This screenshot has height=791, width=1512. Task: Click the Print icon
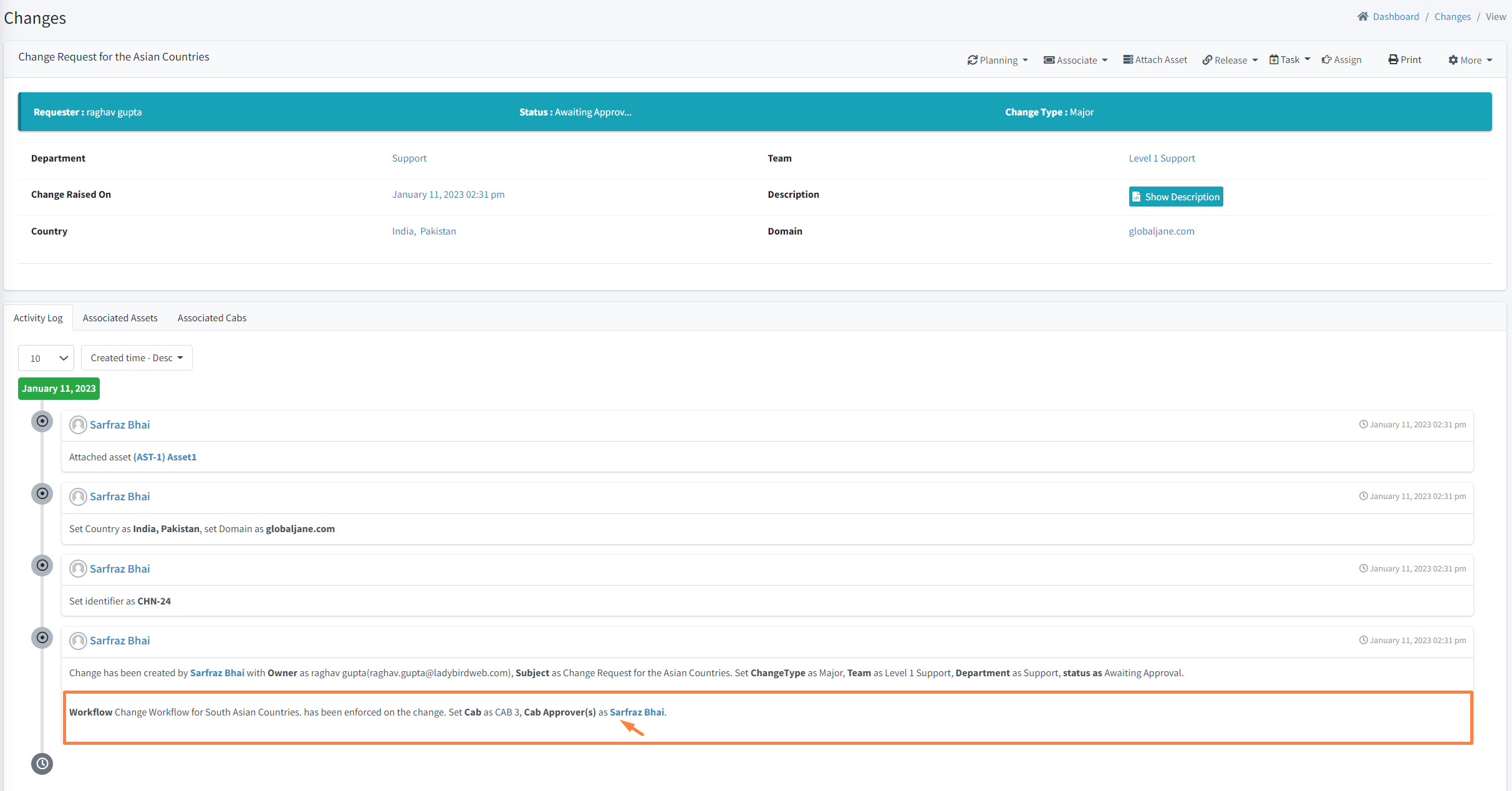point(1394,59)
